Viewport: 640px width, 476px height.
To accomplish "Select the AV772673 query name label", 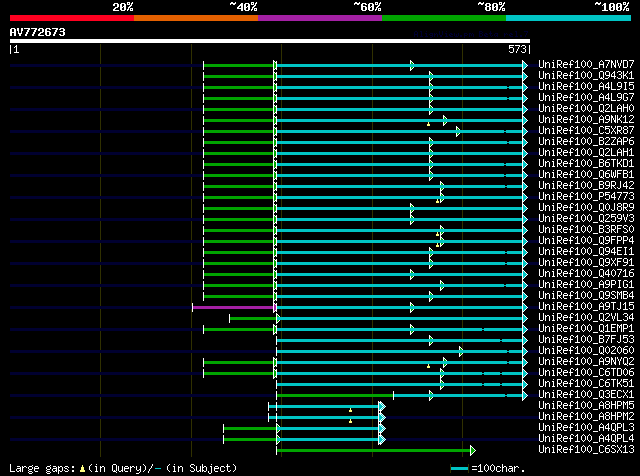I will point(38,32).
